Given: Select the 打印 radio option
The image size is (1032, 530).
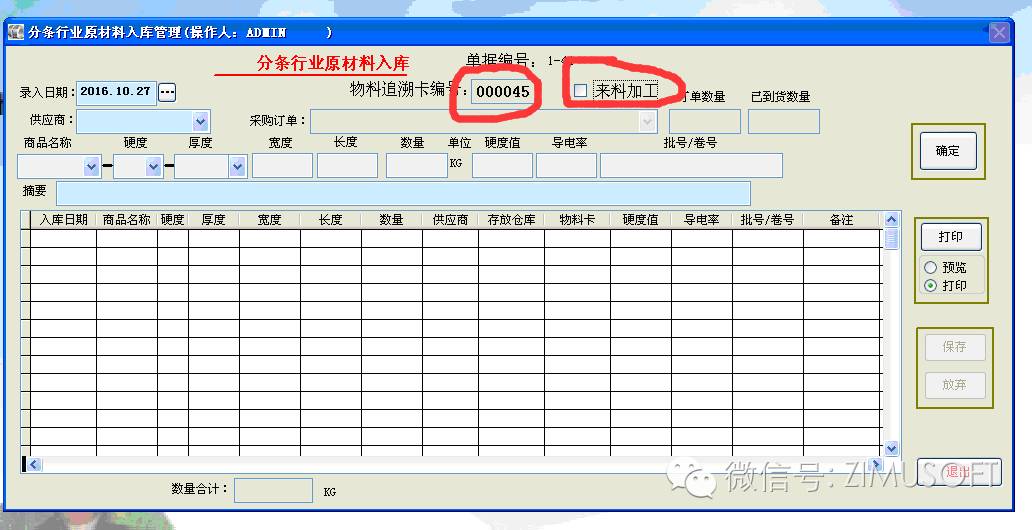Looking at the screenshot, I should point(931,285).
